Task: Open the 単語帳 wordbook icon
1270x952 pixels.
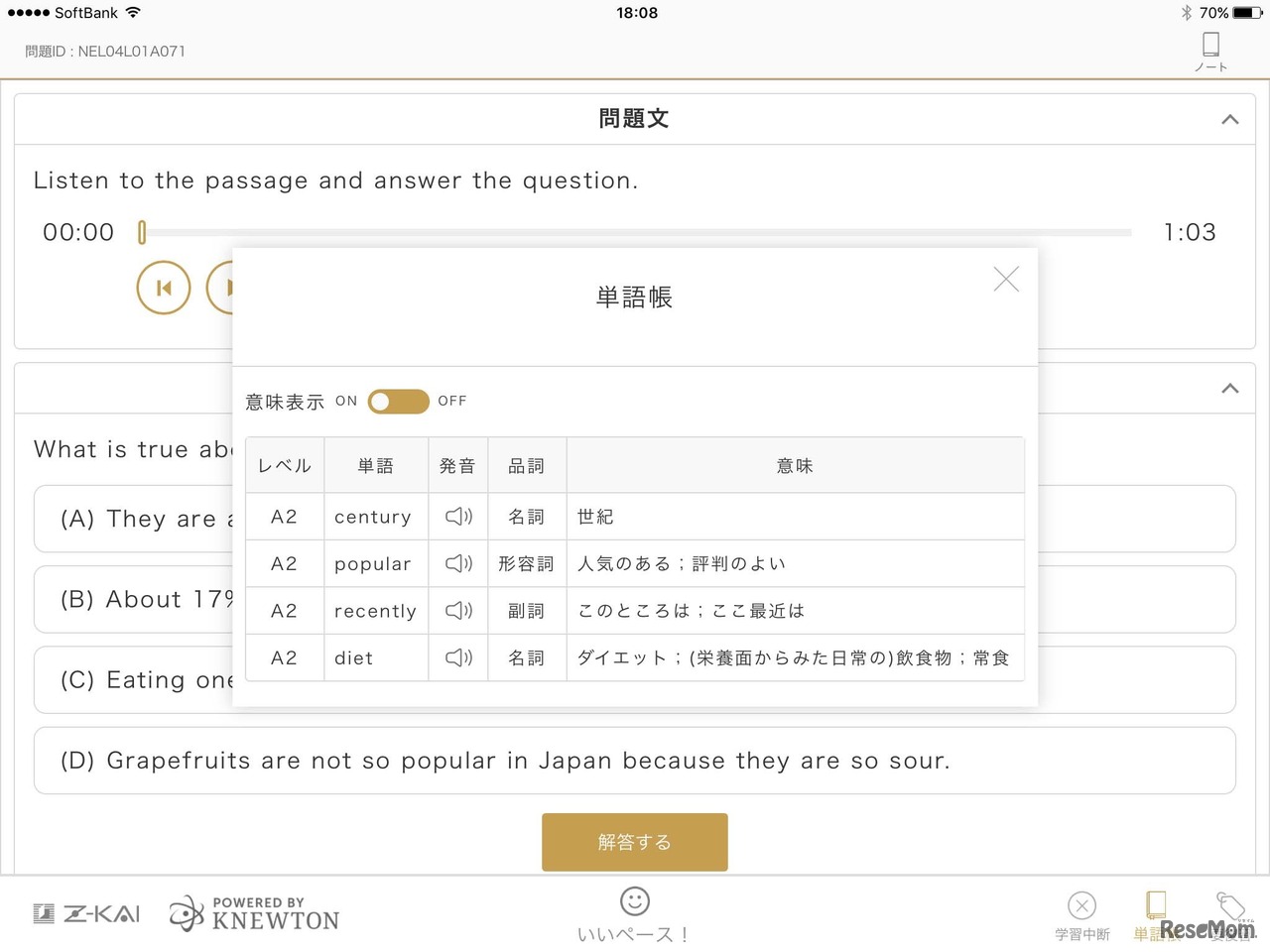Action: [x=1157, y=907]
